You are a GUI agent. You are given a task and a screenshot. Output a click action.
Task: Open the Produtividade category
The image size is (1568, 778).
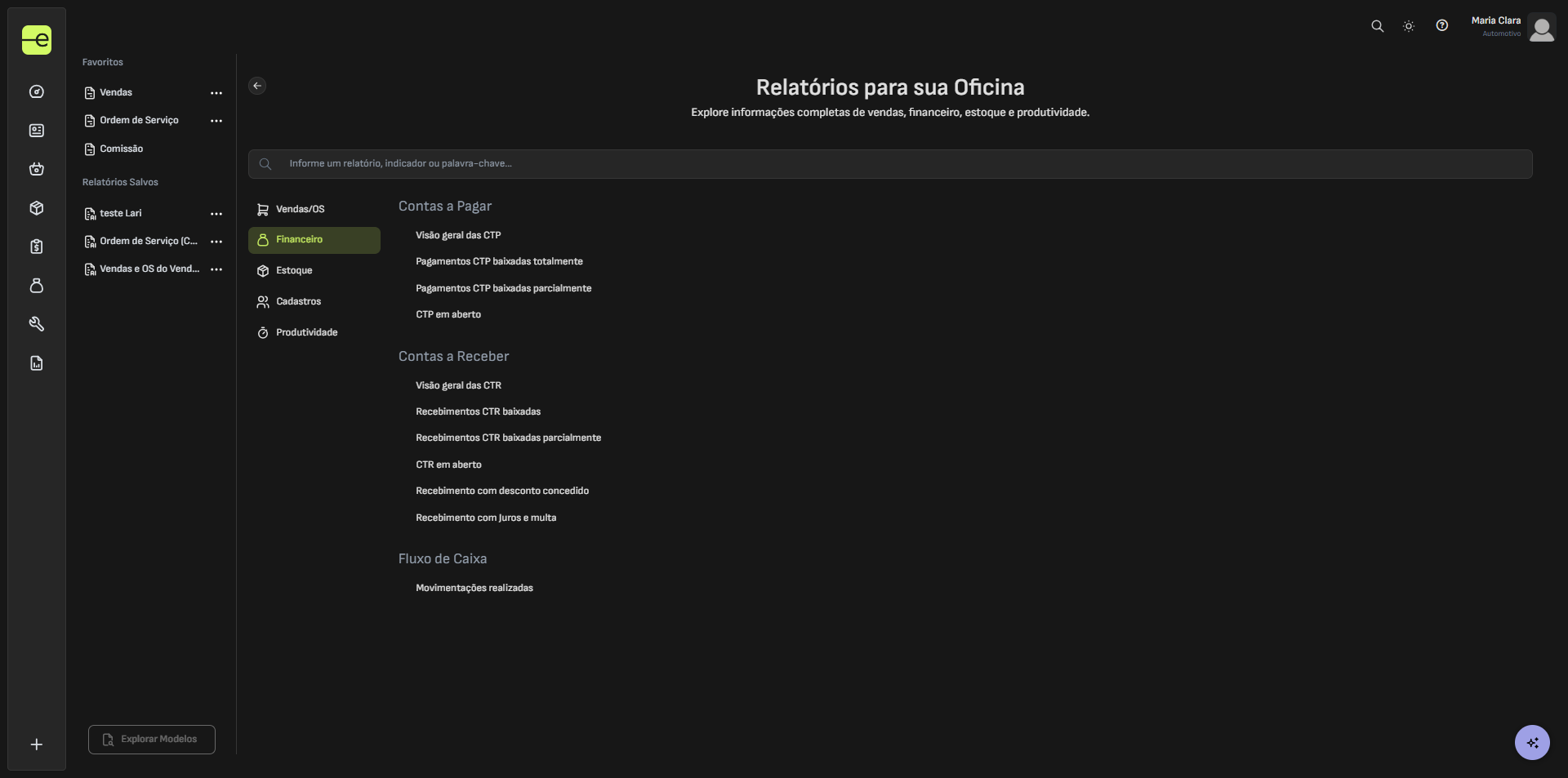(306, 332)
